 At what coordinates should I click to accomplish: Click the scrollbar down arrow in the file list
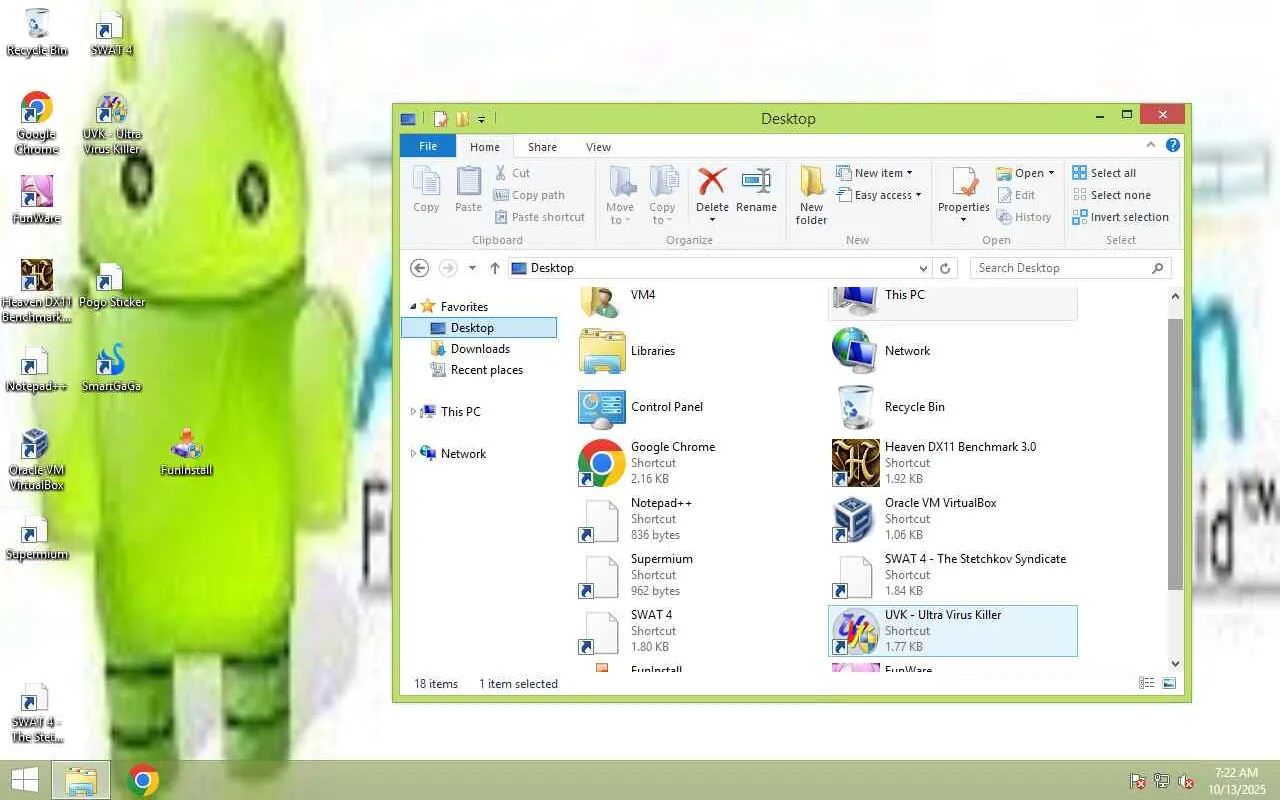1175,663
